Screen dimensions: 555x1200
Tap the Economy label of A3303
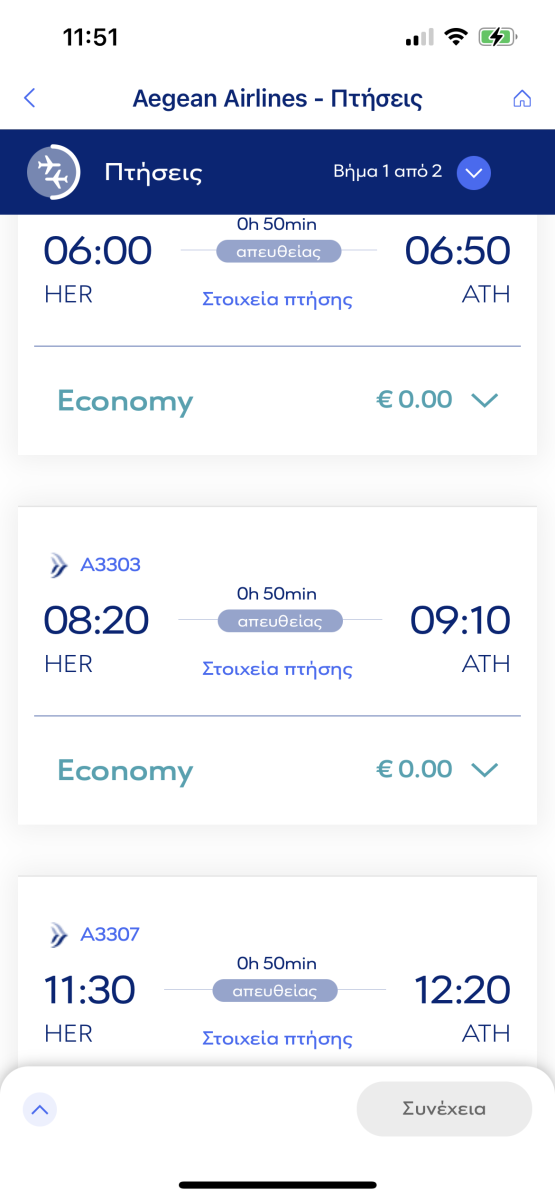[125, 771]
